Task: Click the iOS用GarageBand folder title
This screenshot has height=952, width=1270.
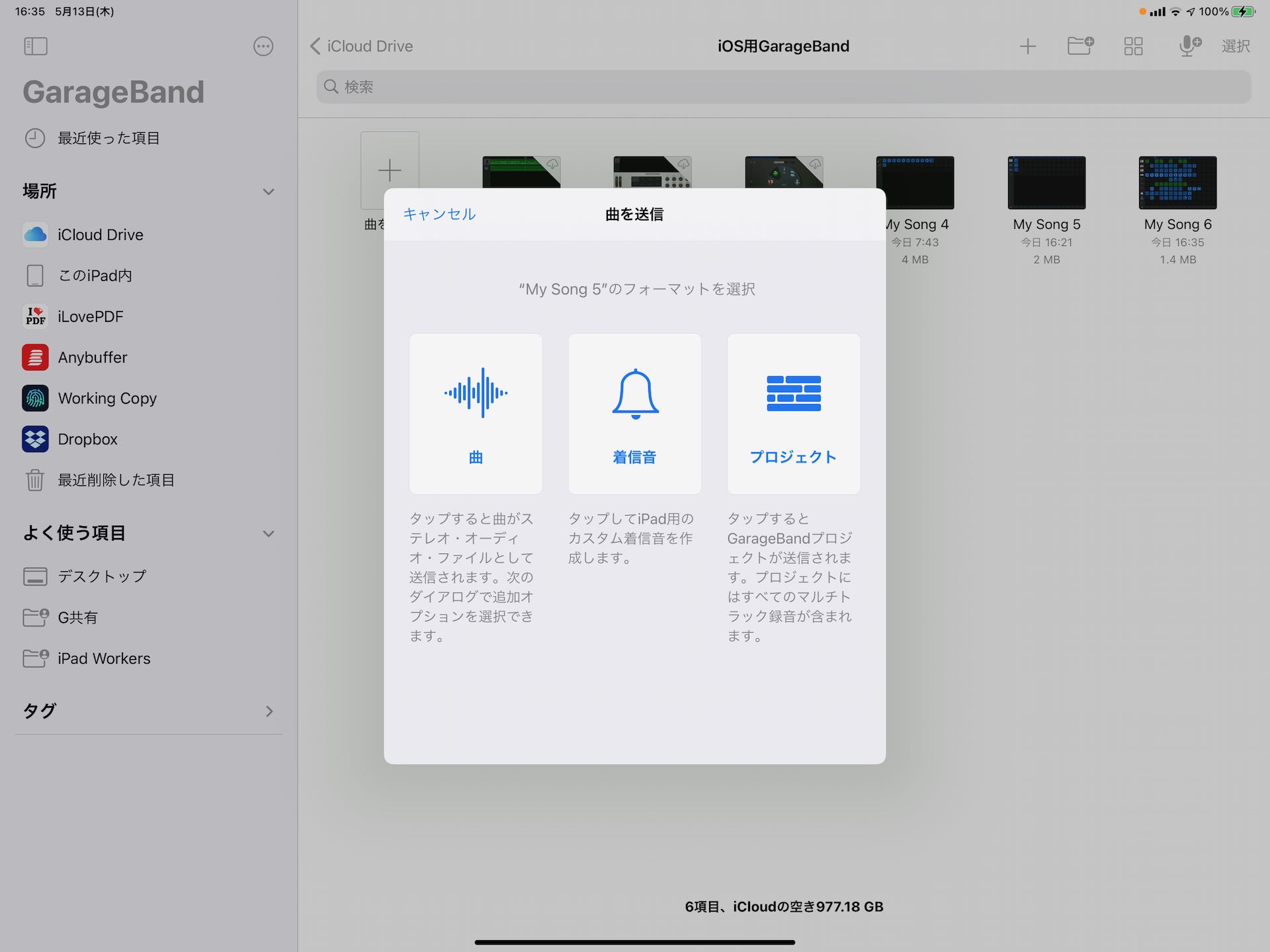Action: (x=784, y=46)
